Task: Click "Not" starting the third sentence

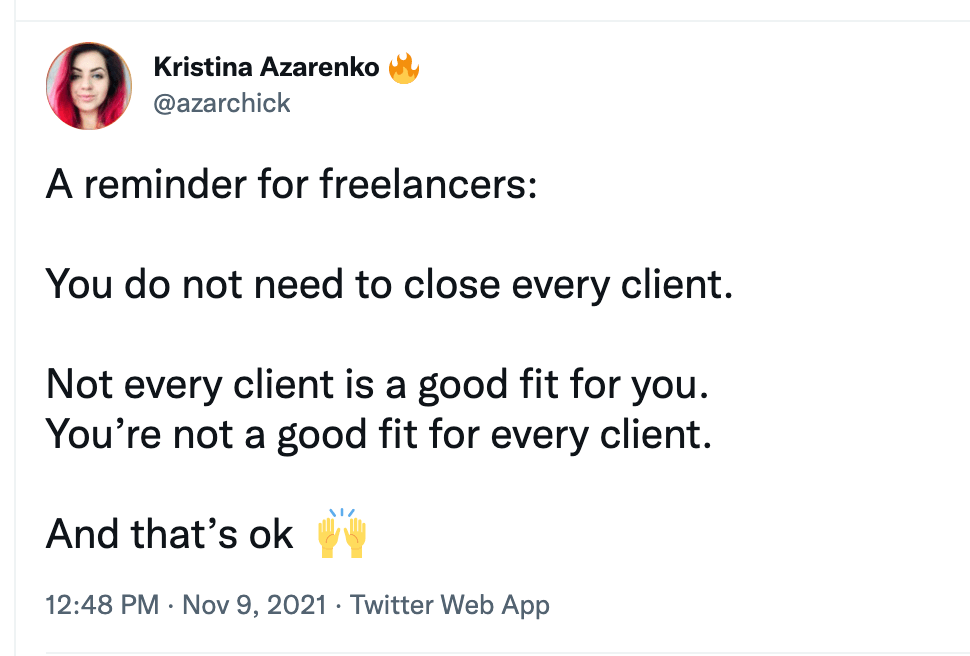Action: 78,385
